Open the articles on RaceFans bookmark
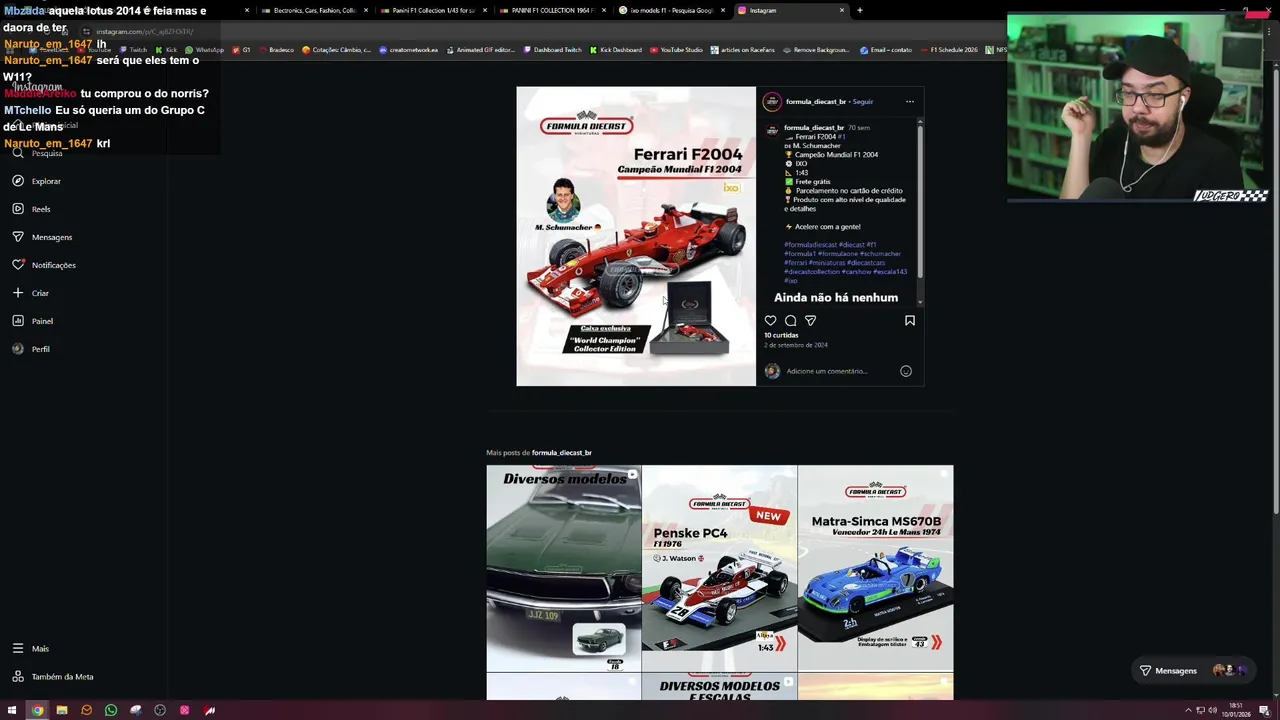 coord(743,50)
